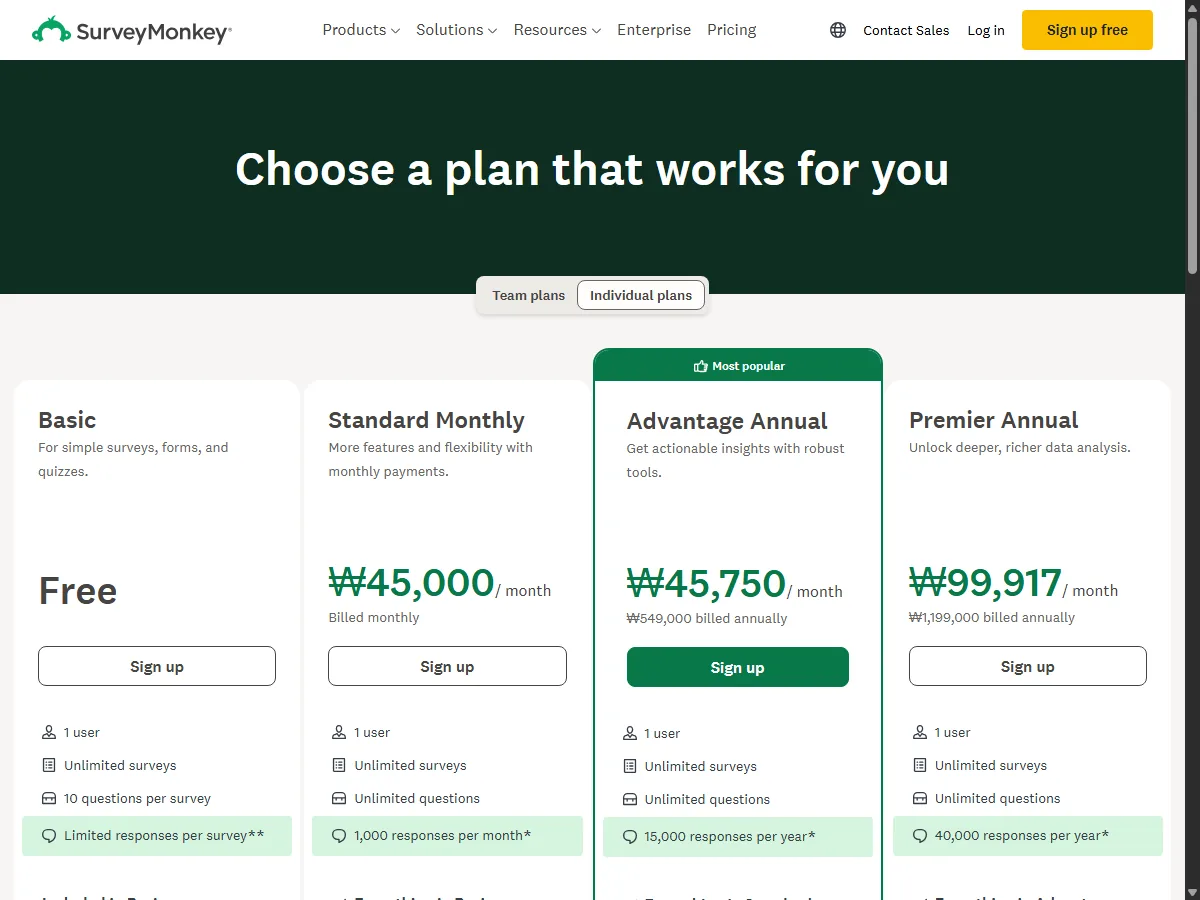Image resolution: width=1200 pixels, height=900 pixels.
Task: Click the questions icon in Advantage Annual
Action: coord(630,799)
